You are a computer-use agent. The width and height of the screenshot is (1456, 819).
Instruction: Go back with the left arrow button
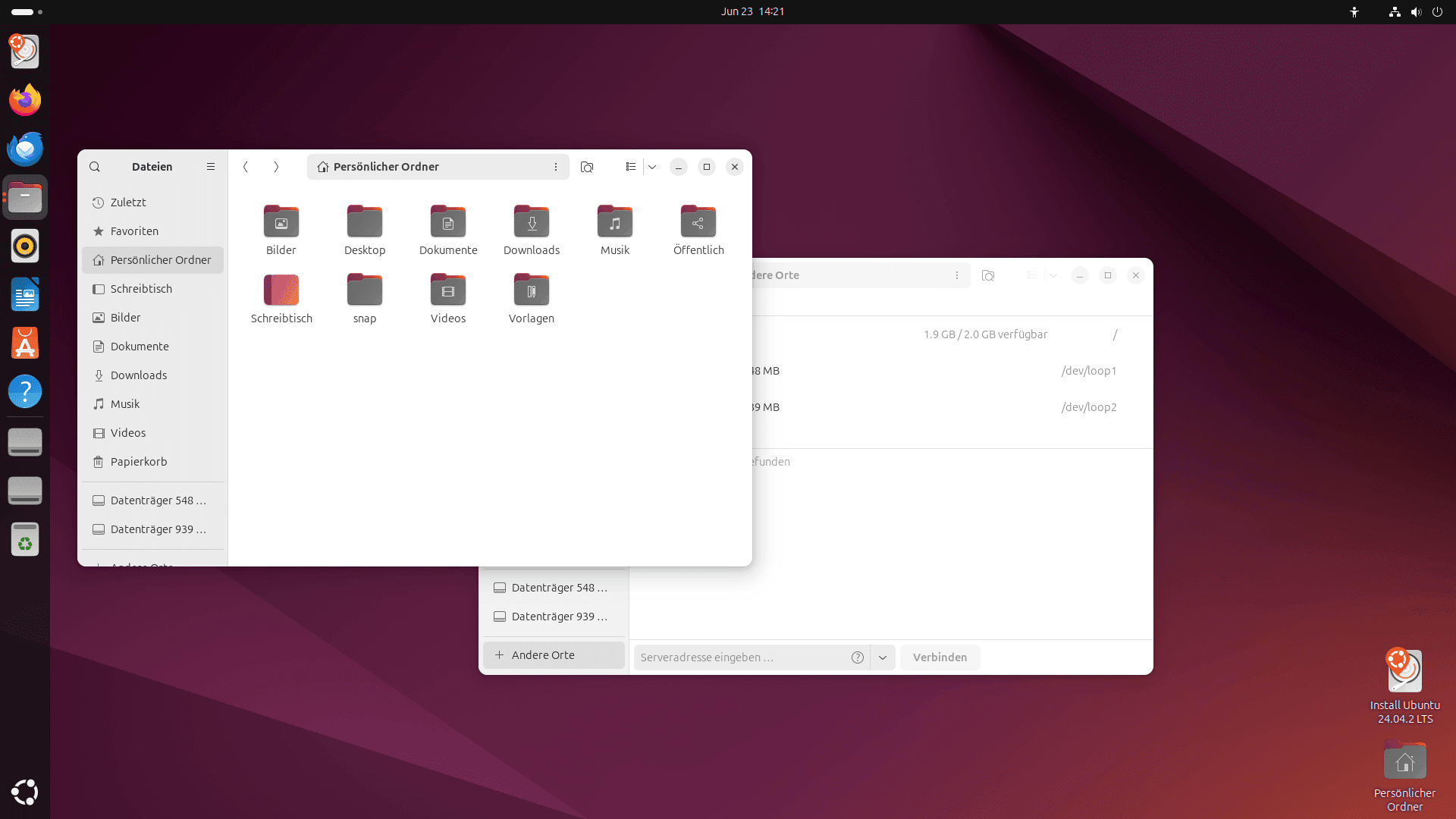(246, 167)
